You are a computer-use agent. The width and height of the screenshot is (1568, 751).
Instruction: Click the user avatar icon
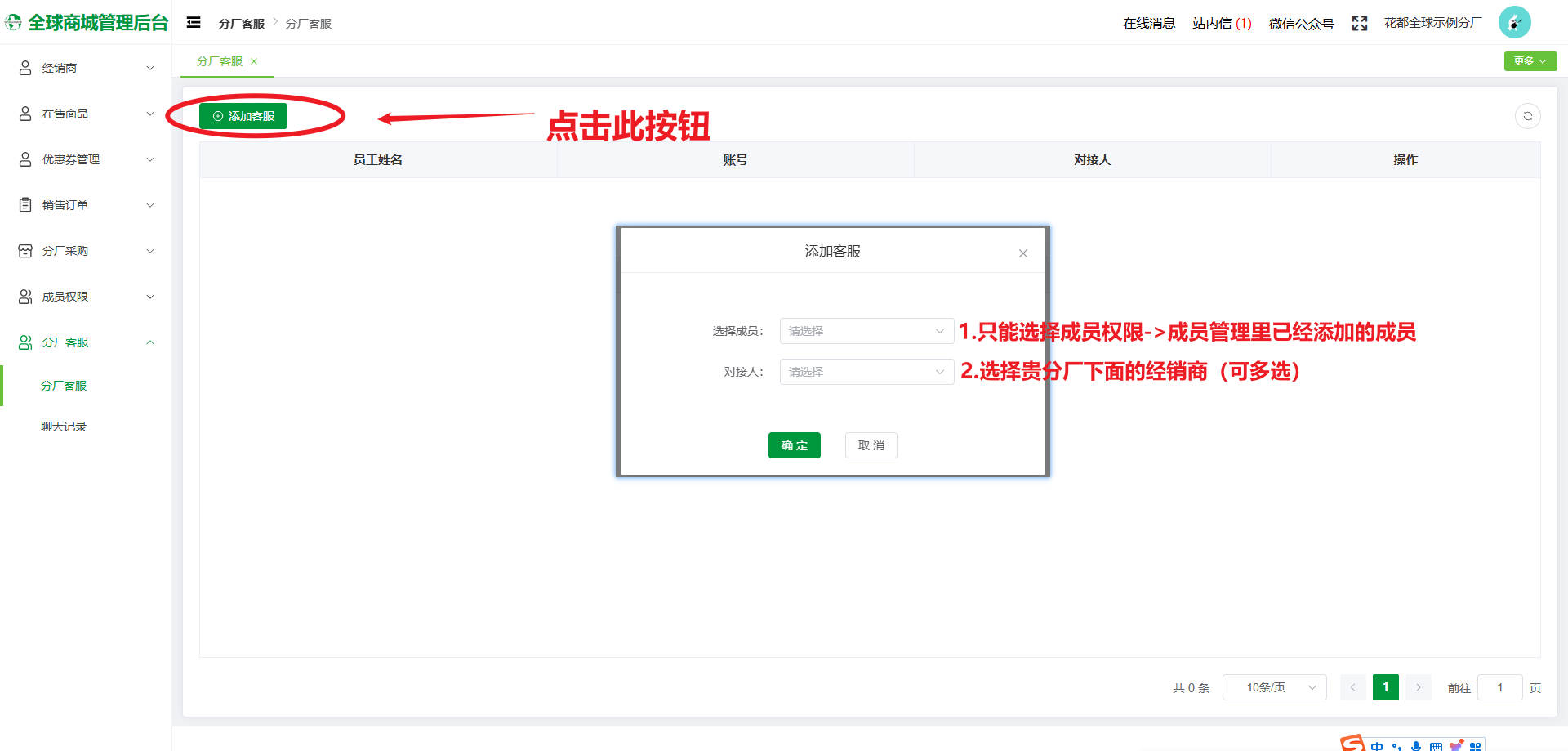(x=1514, y=23)
